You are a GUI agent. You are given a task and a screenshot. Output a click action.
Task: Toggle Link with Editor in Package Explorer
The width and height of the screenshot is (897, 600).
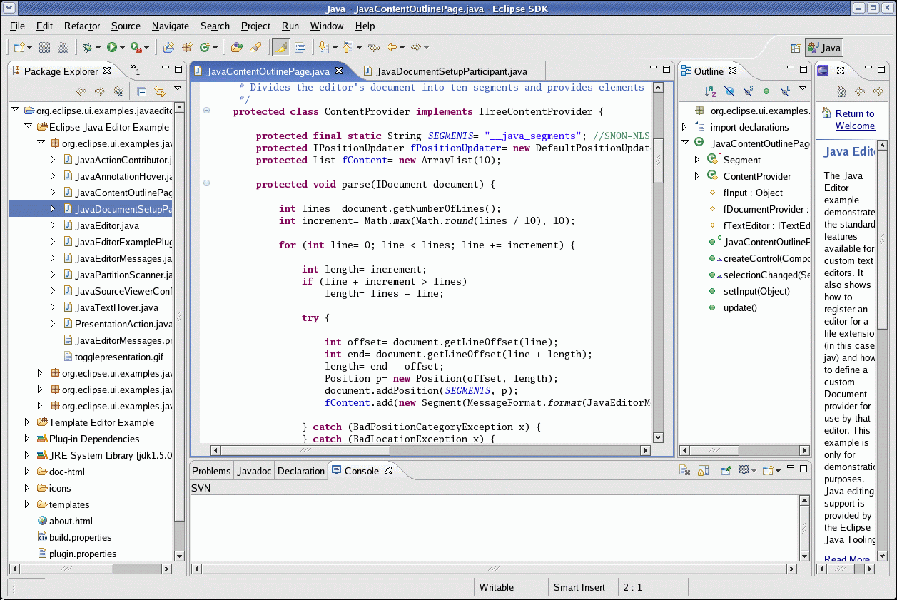pos(160,91)
